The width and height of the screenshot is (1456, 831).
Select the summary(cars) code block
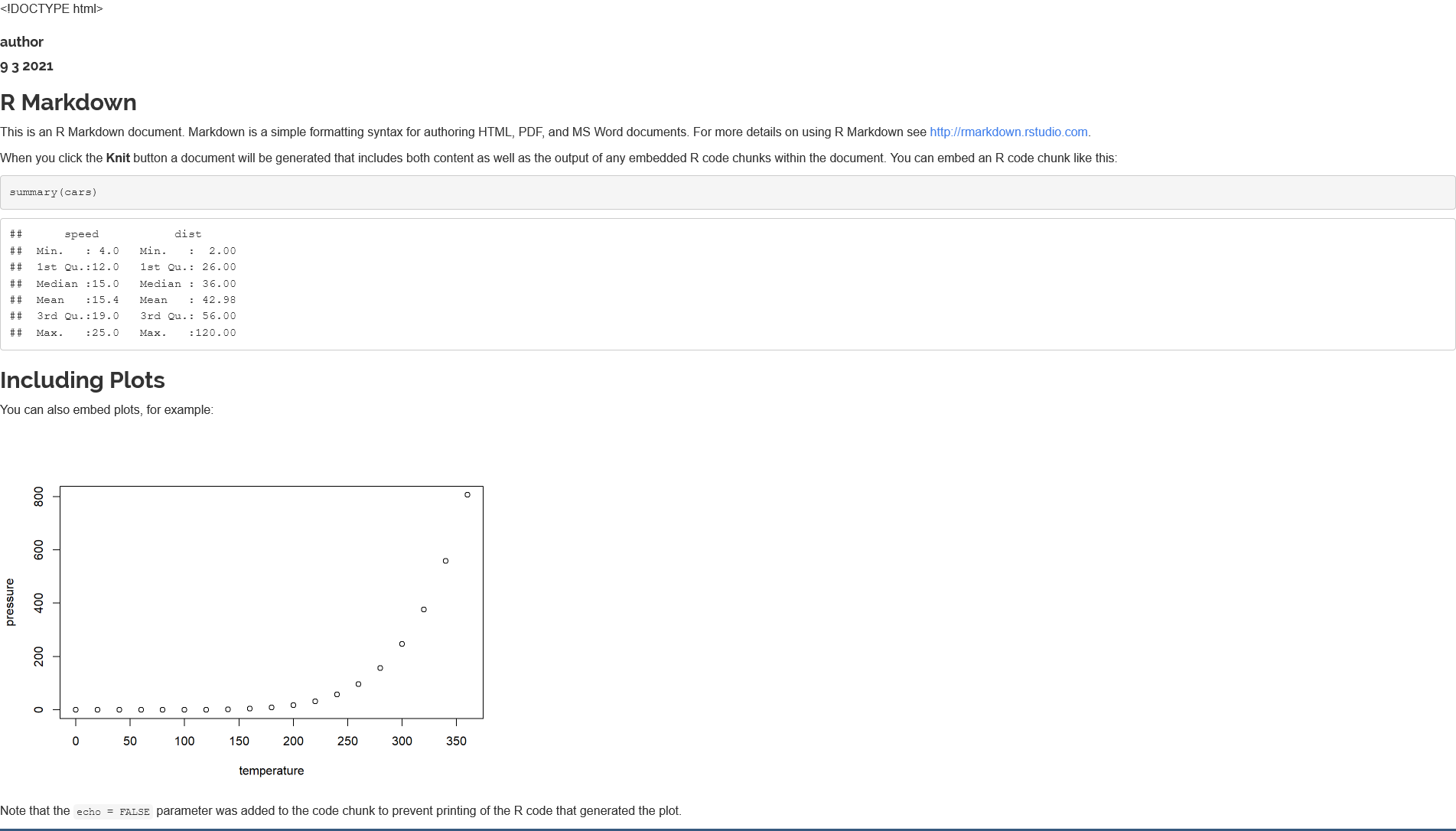(53, 192)
